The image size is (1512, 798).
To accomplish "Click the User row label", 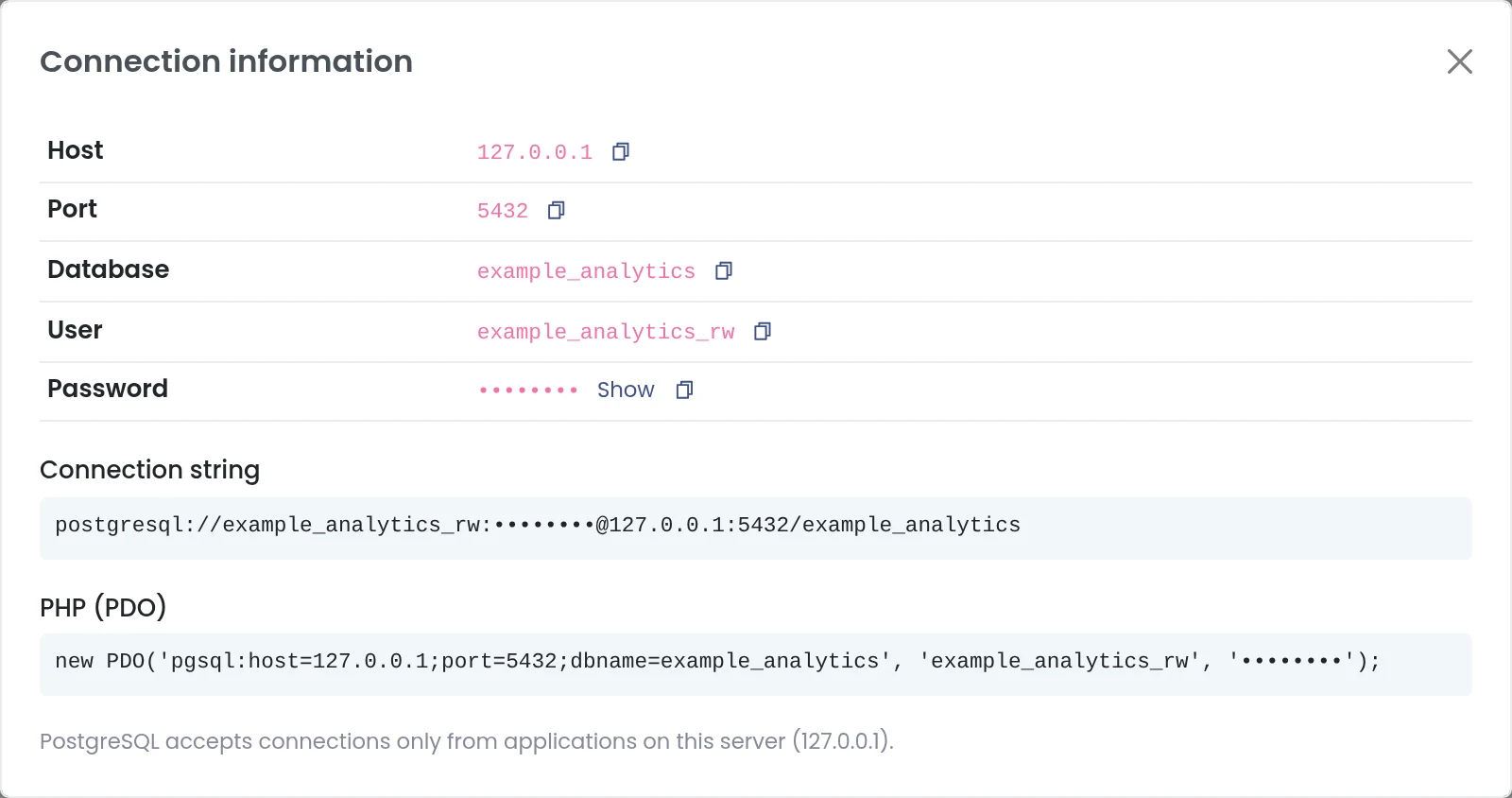I will tap(75, 330).
